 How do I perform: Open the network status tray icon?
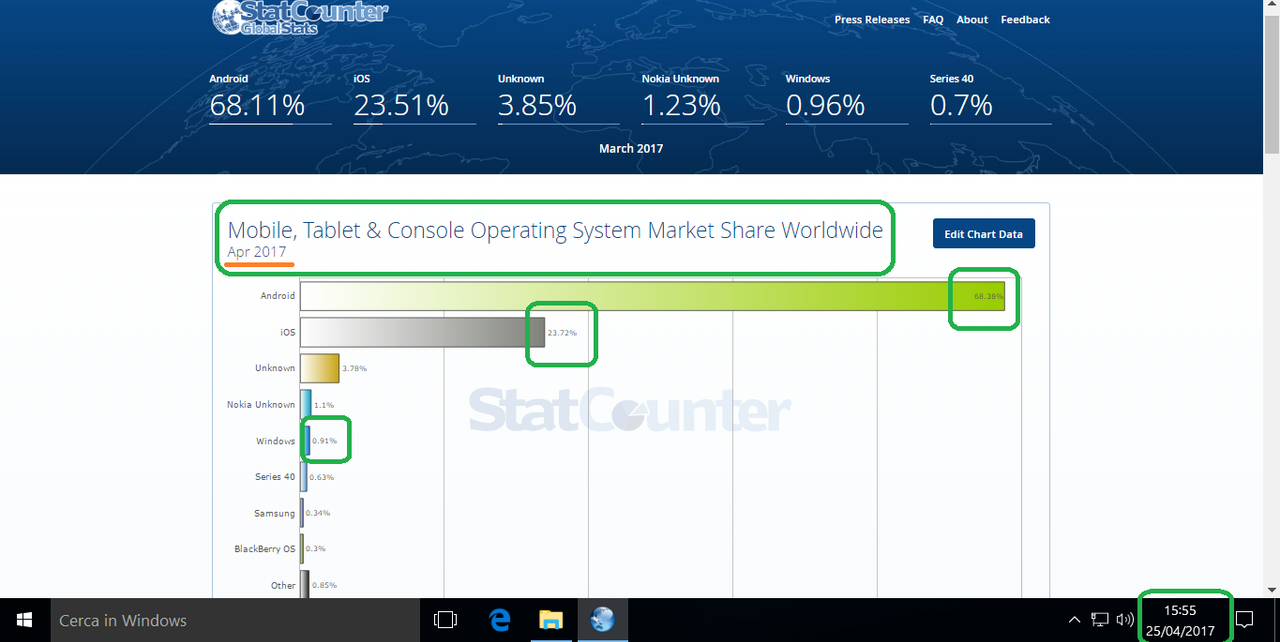pos(1100,620)
